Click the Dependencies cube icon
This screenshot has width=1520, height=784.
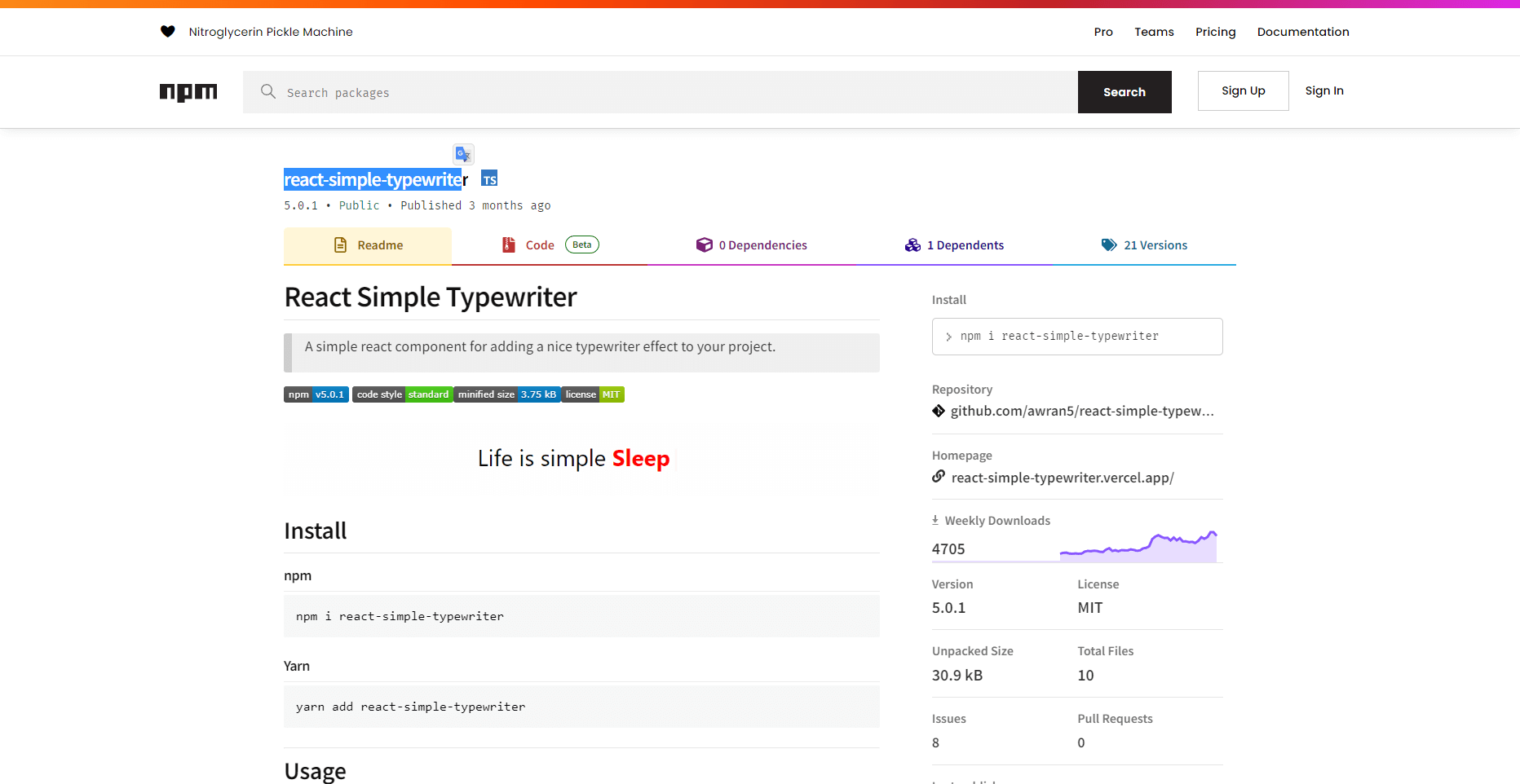tap(704, 245)
